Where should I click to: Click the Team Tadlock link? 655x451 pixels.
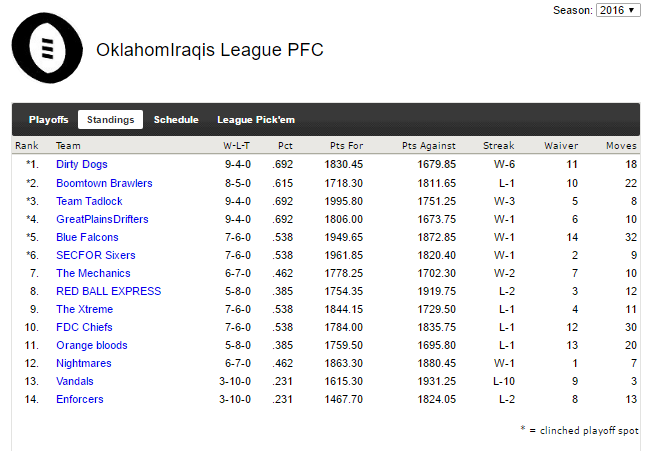click(89, 201)
